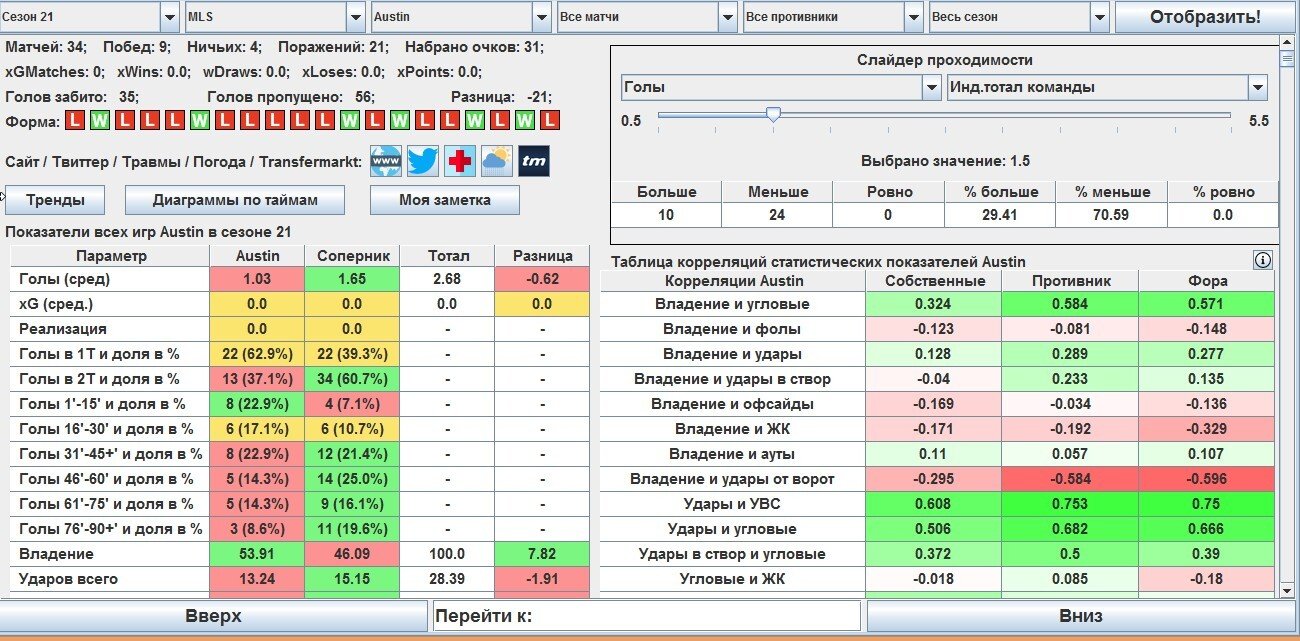
Task: Expand the Сезон 21 season dropdown
Action: [x=168, y=17]
